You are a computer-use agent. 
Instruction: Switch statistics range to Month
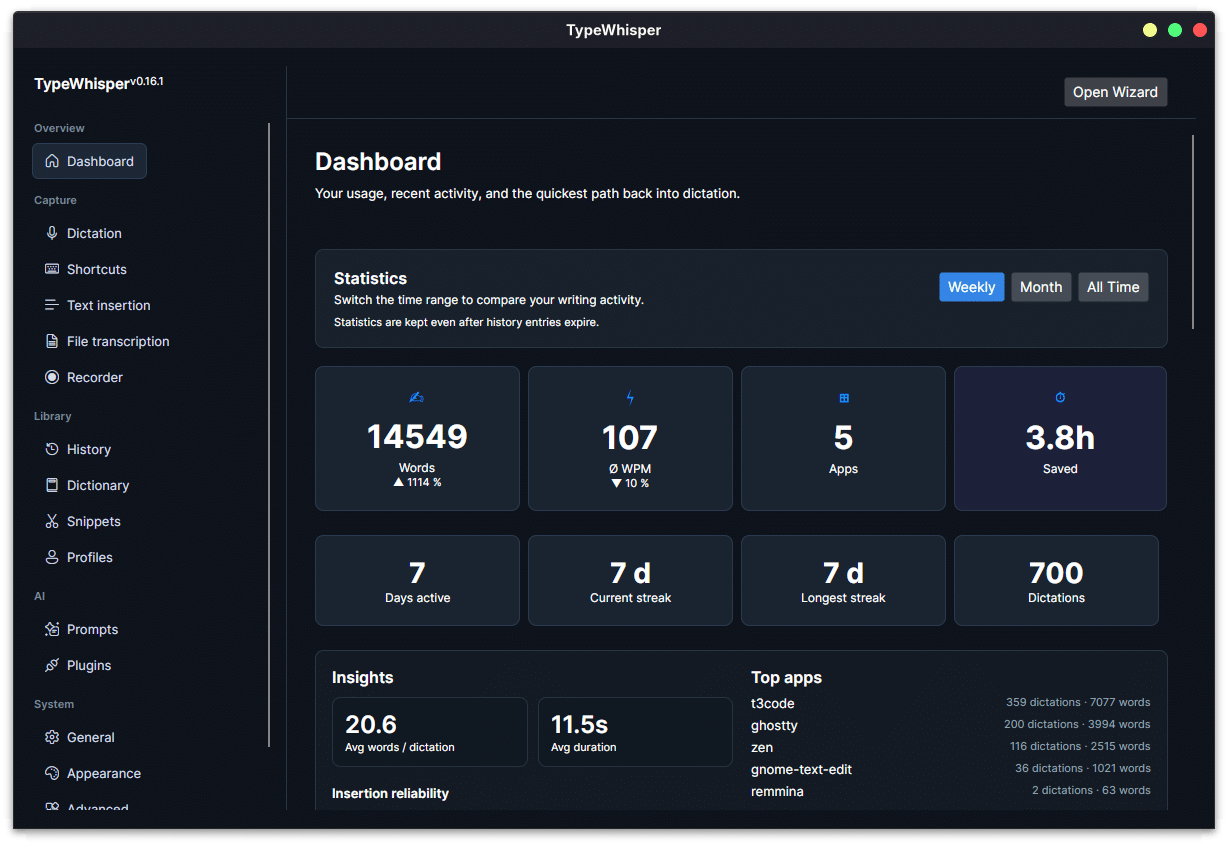[x=1041, y=287]
